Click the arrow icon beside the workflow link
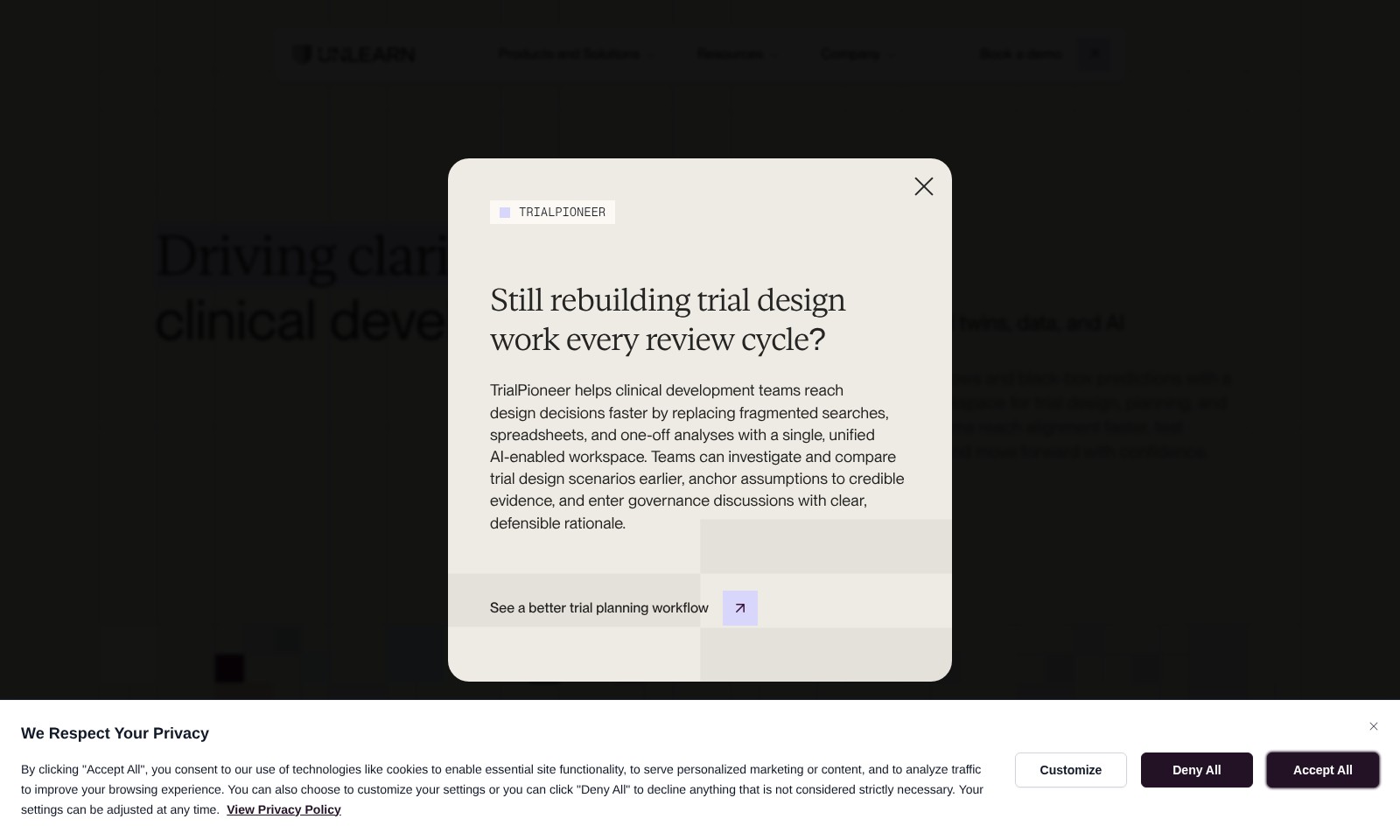 click(740, 608)
